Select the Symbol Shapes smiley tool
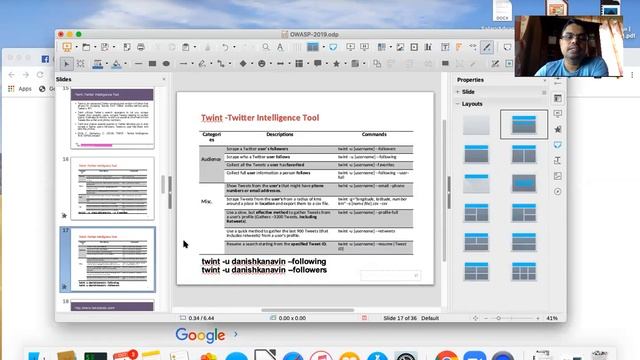 point(262,64)
